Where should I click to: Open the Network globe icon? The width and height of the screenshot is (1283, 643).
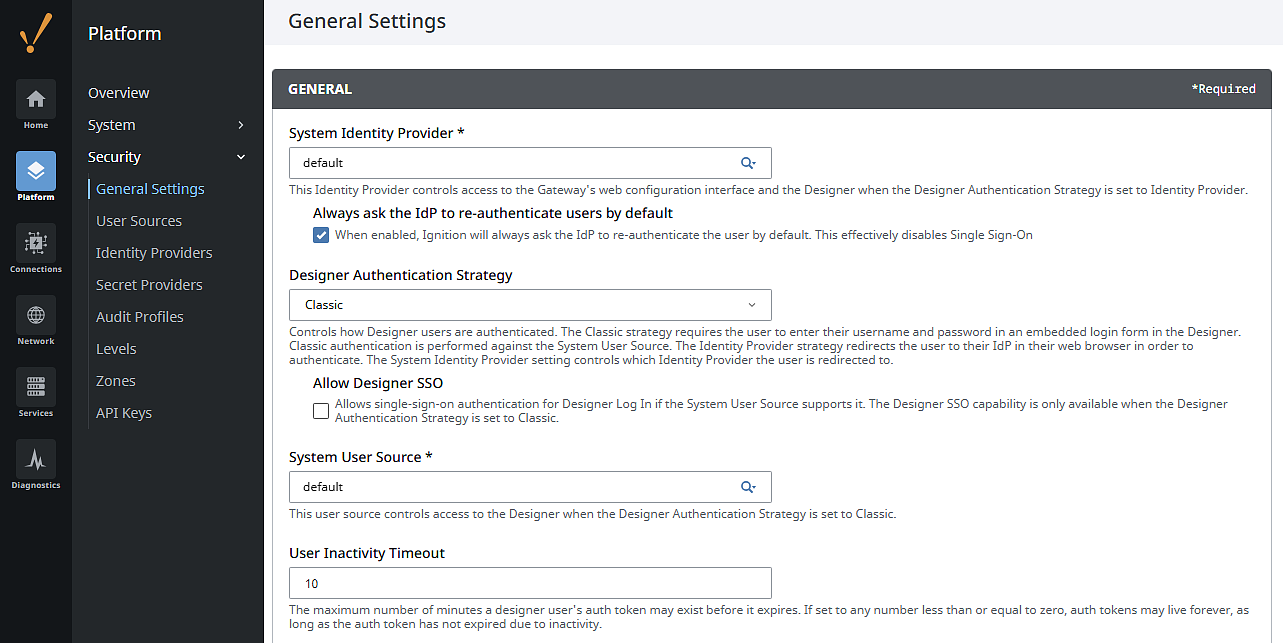coord(36,315)
